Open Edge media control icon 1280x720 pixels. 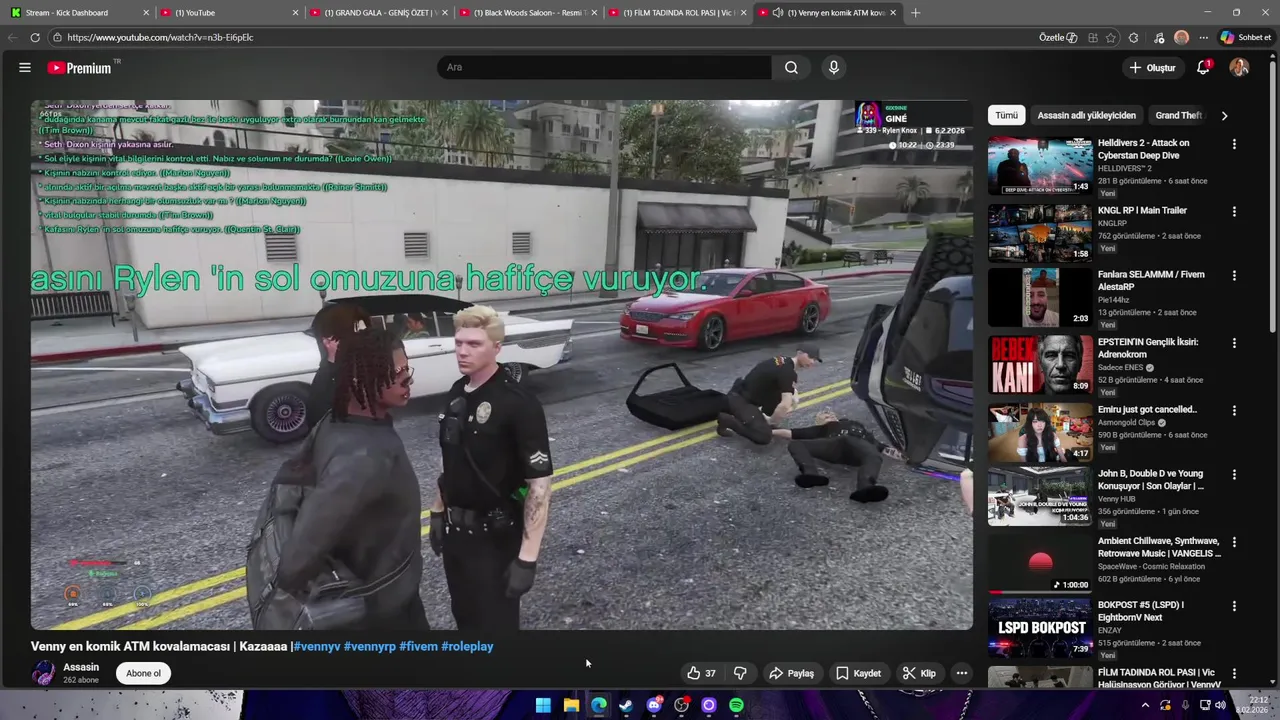tap(1159, 37)
